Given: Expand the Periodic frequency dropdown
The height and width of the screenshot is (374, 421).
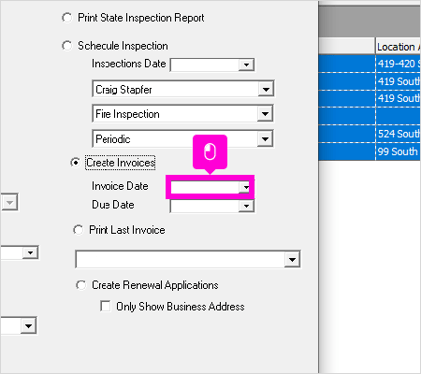Looking at the screenshot, I should (265, 139).
